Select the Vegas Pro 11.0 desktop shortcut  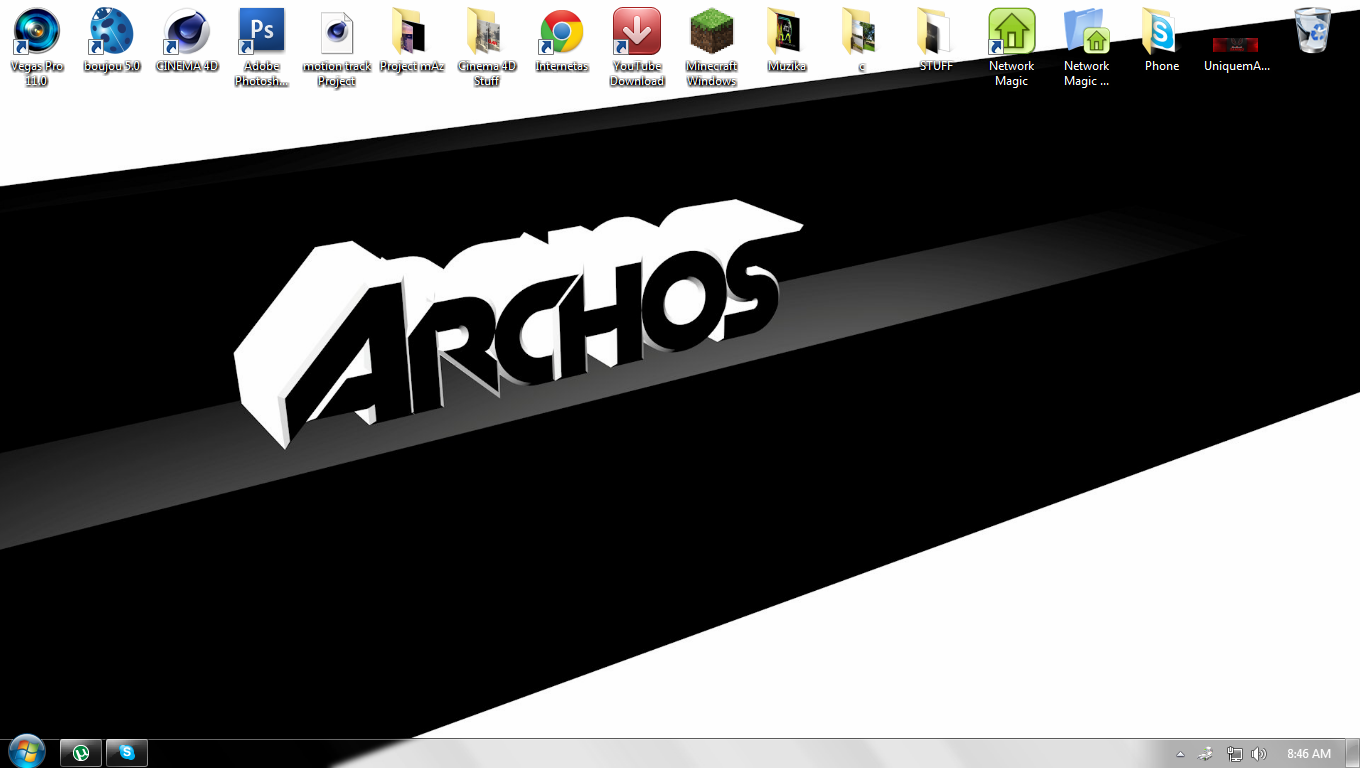tap(37, 47)
